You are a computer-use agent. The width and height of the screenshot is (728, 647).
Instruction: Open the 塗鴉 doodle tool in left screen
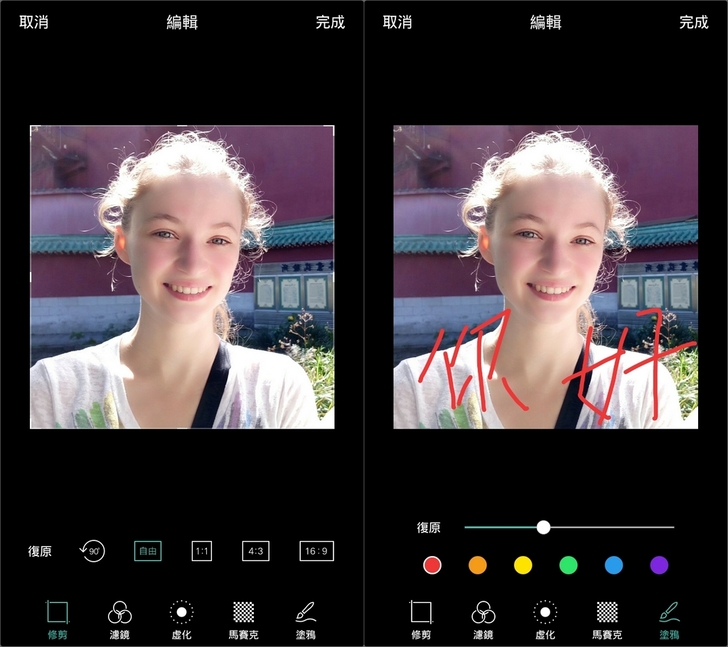coord(306,620)
